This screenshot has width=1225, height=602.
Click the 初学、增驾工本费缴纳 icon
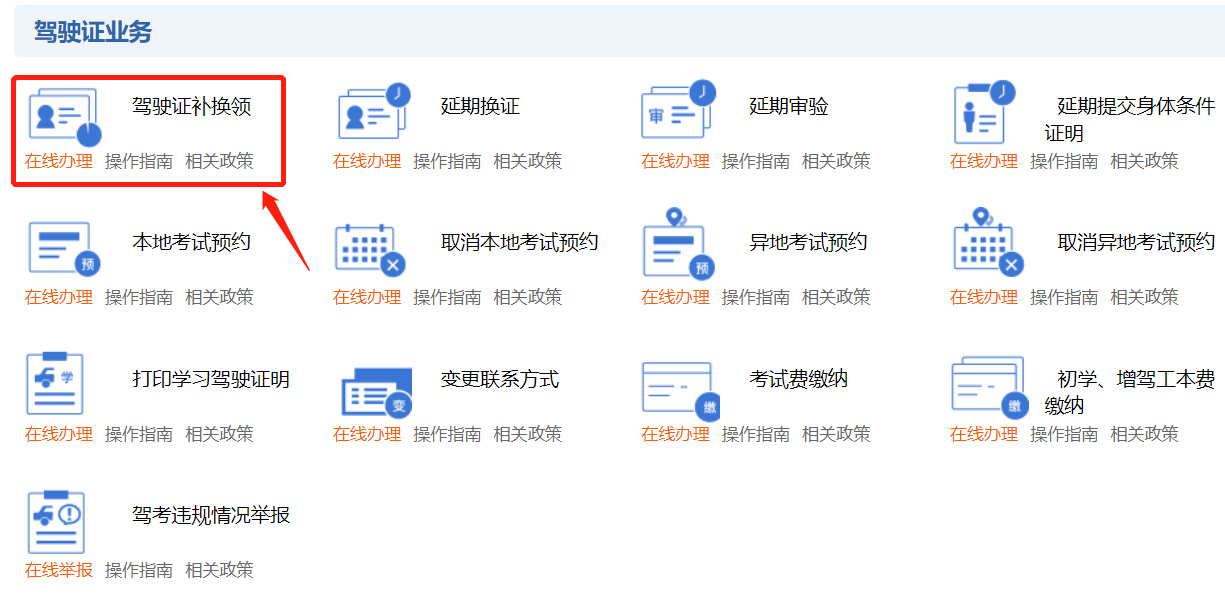coord(989,387)
